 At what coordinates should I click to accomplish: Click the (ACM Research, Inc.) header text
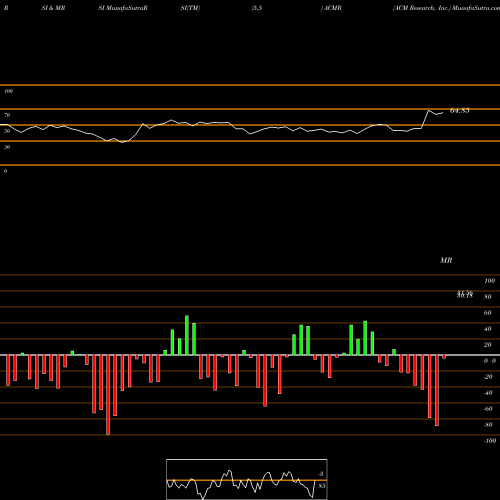[x=422, y=8]
